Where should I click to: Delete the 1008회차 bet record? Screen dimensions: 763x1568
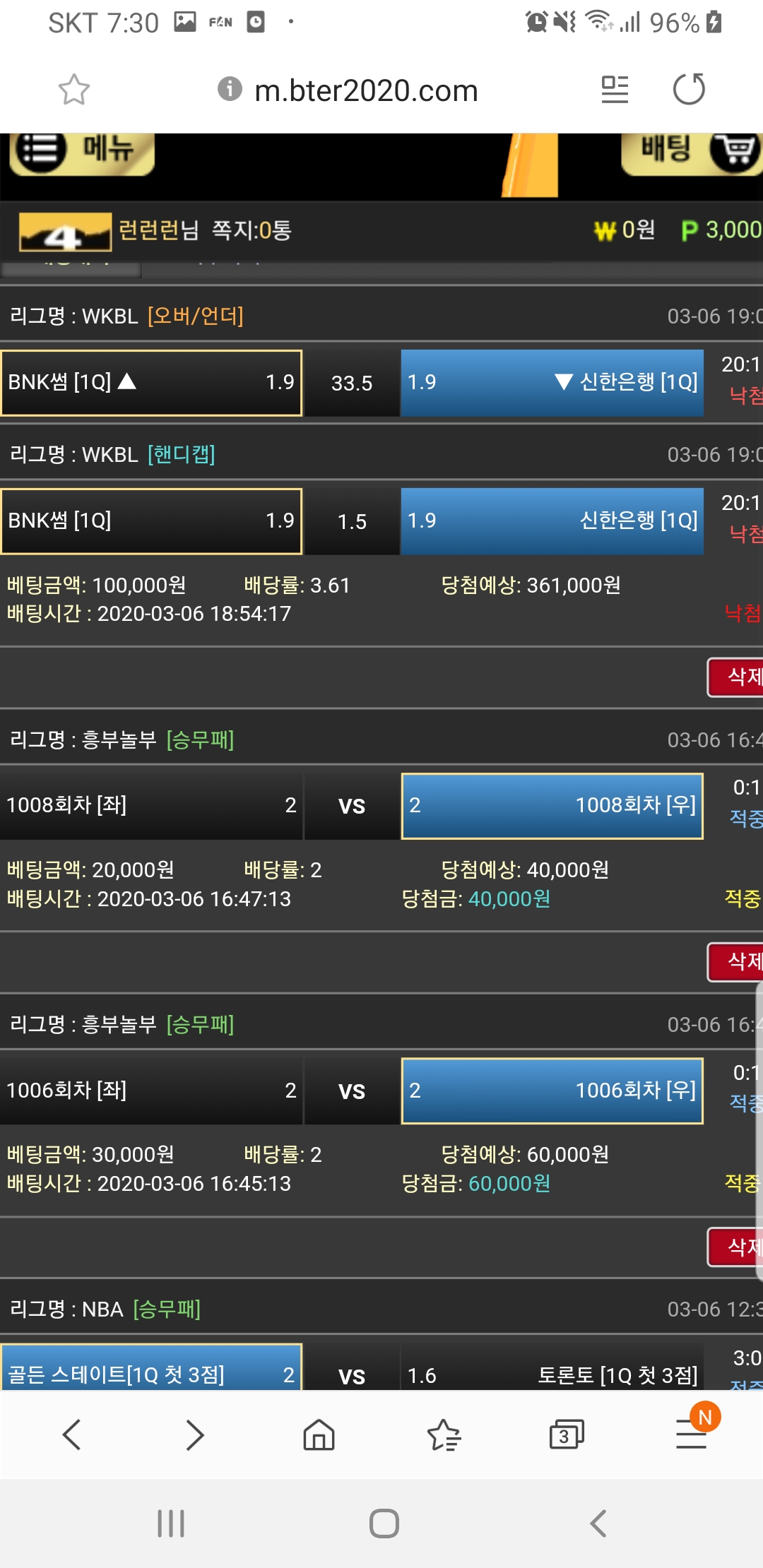click(736, 961)
